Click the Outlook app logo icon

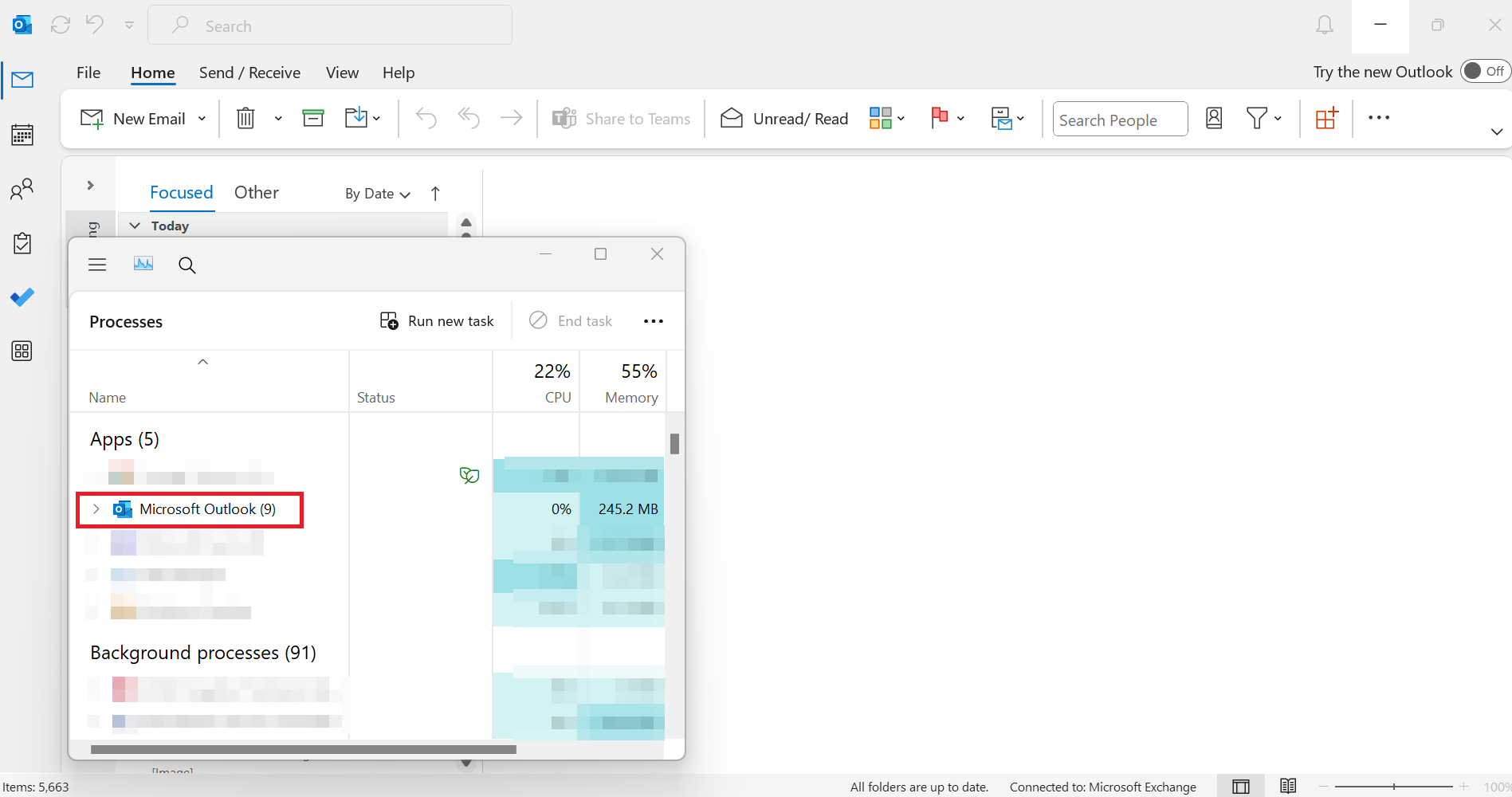[22, 26]
